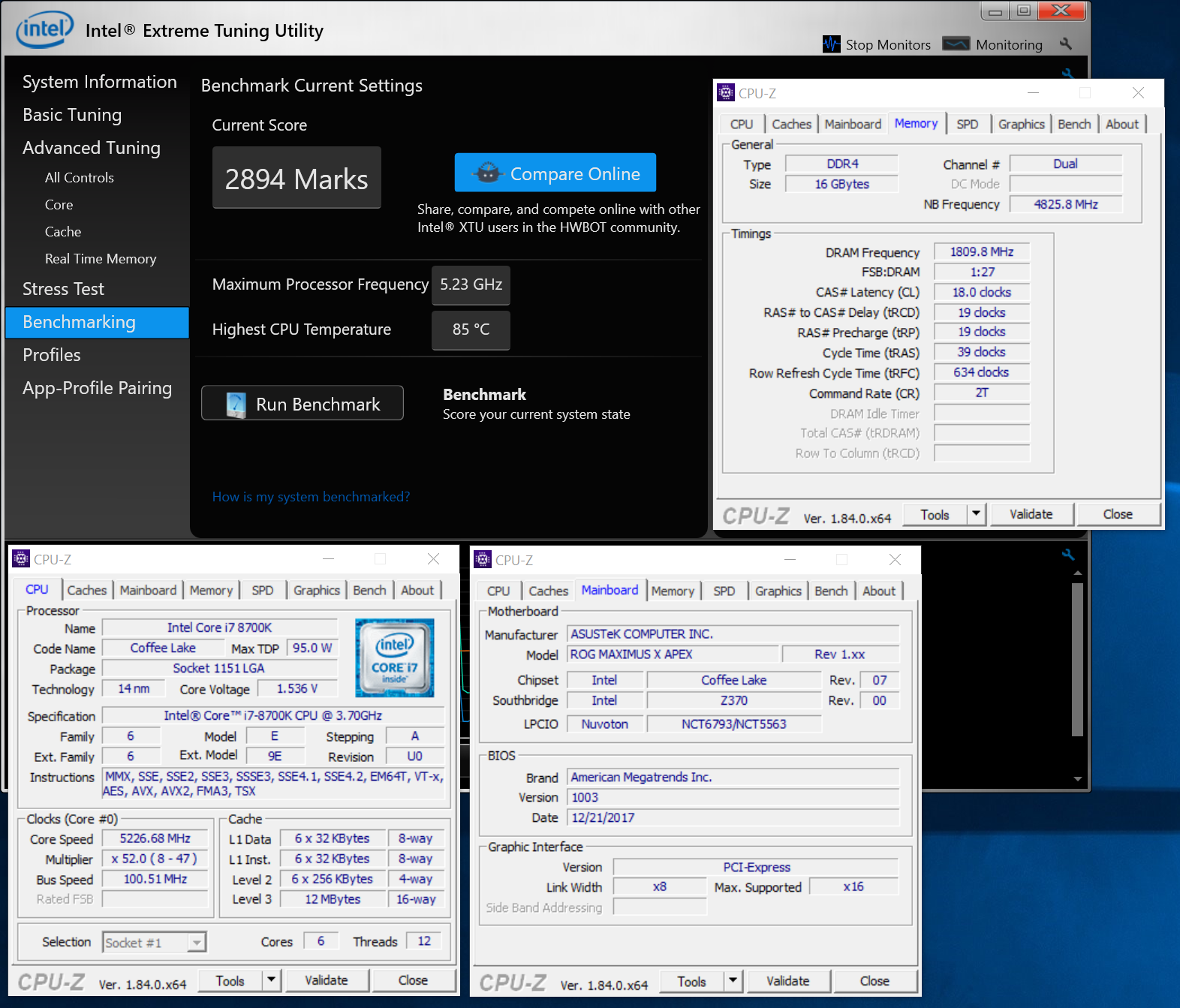Click Core Voltage 1.536 V field
Image resolution: width=1180 pixels, height=1008 pixels.
pos(297,688)
